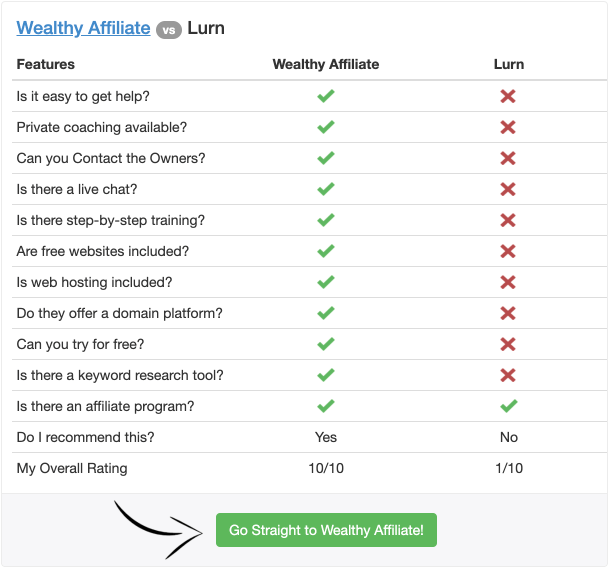Click red X for keyword research tool

508,375
